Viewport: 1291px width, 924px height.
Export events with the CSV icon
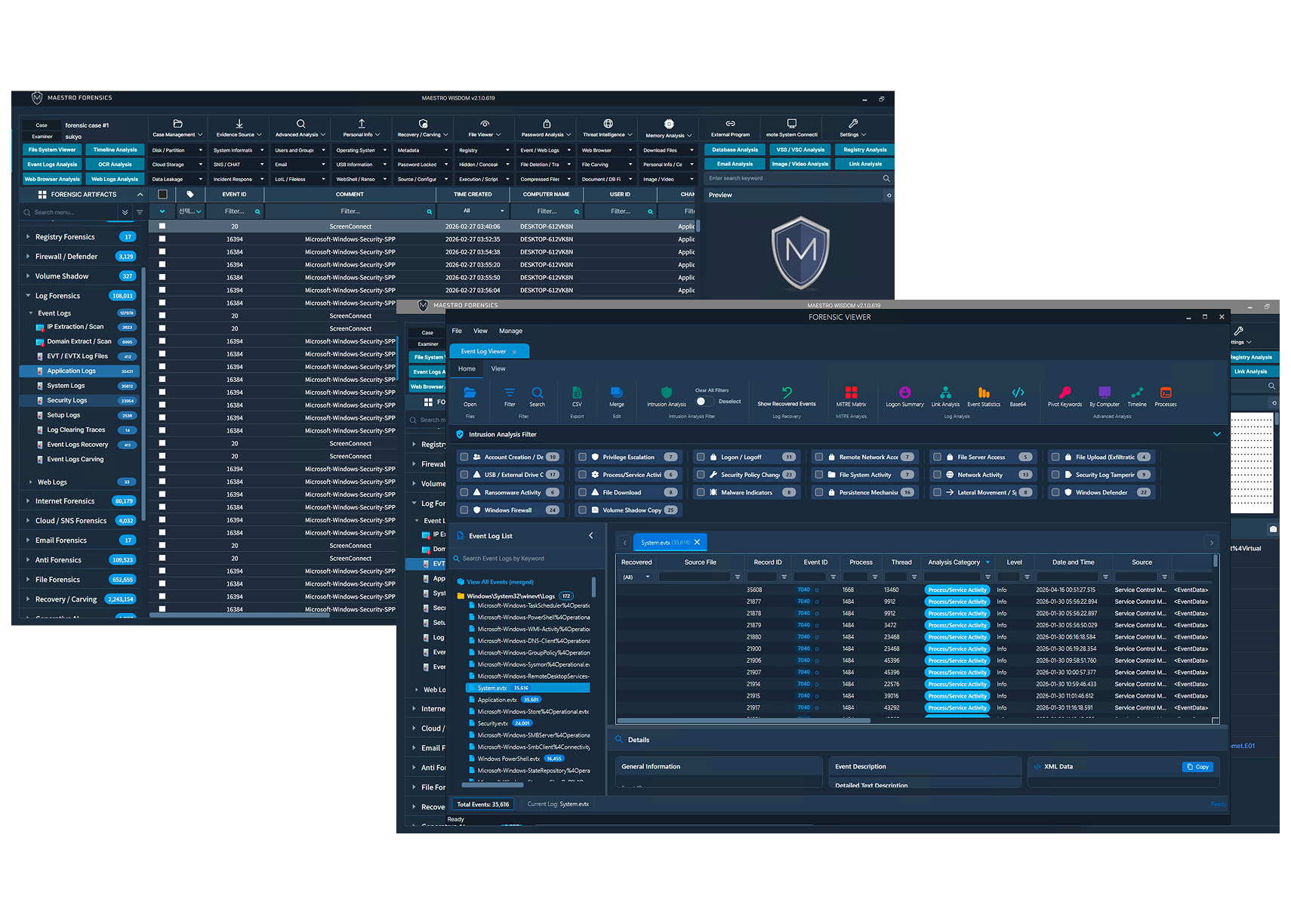(x=577, y=393)
